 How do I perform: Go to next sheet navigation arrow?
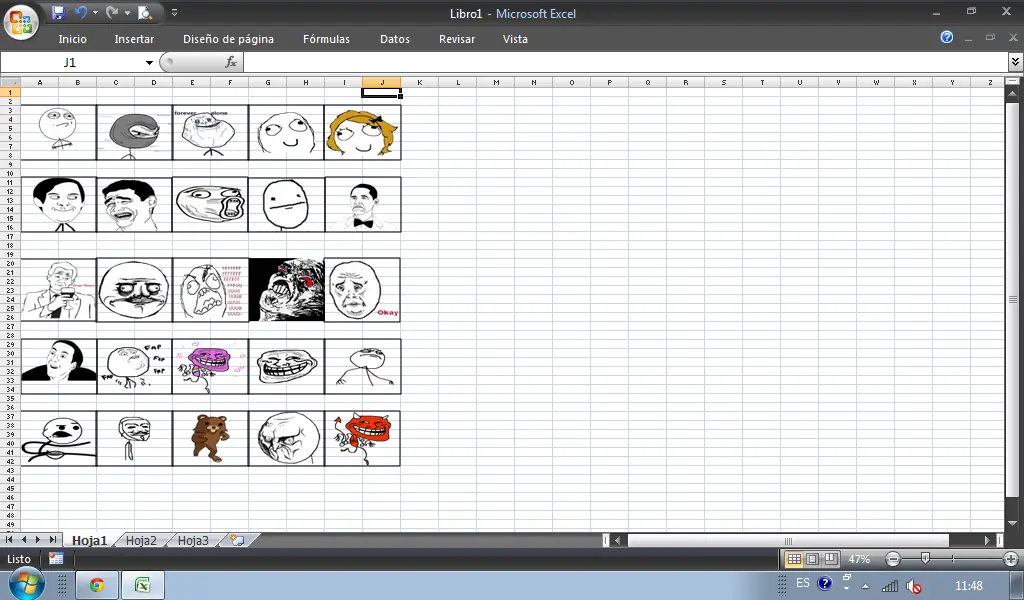click(x=38, y=540)
